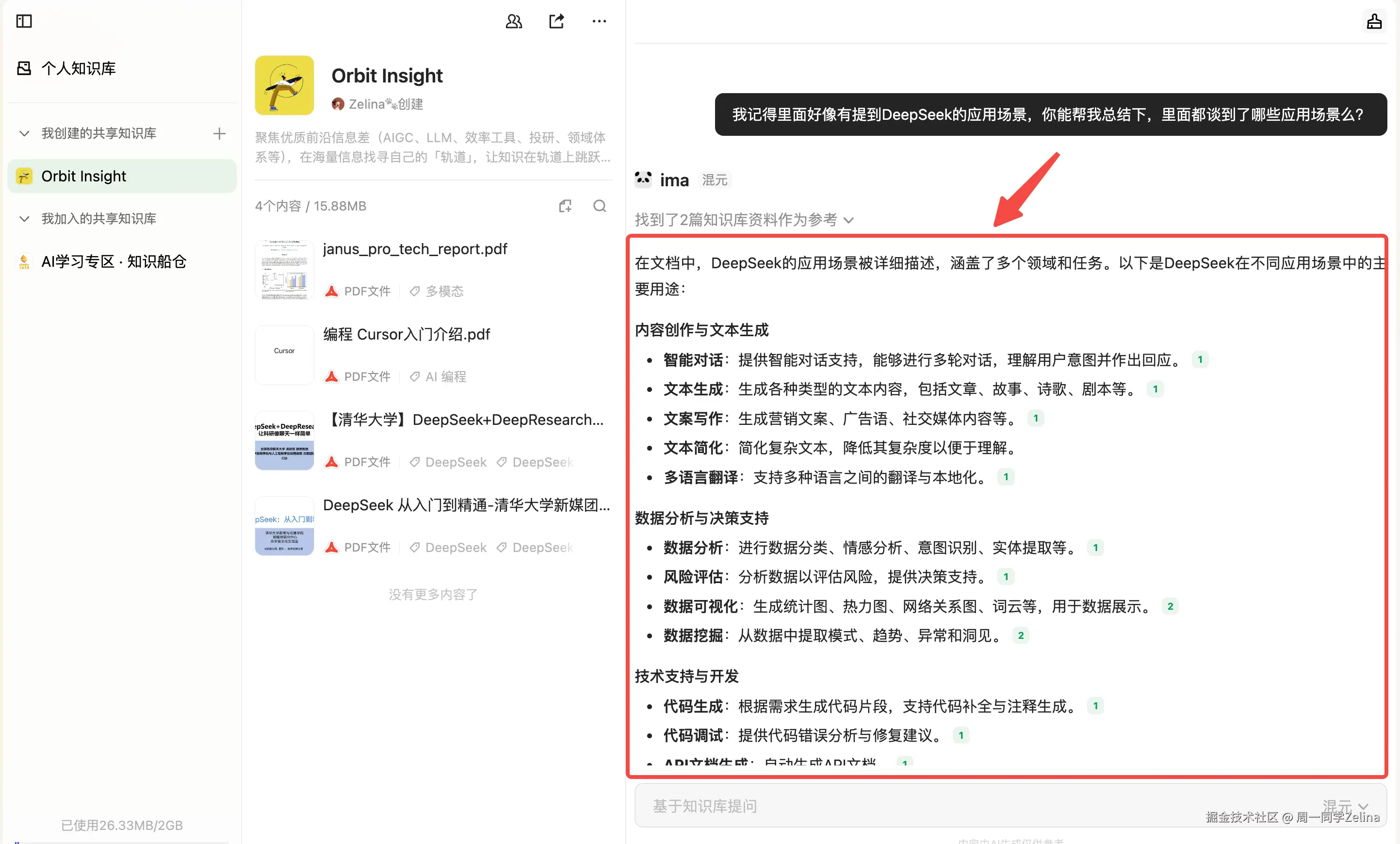This screenshot has width=1400, height=844.
Task: Collapse the 我加入的共享知识库 section
Action: [24, 218]
